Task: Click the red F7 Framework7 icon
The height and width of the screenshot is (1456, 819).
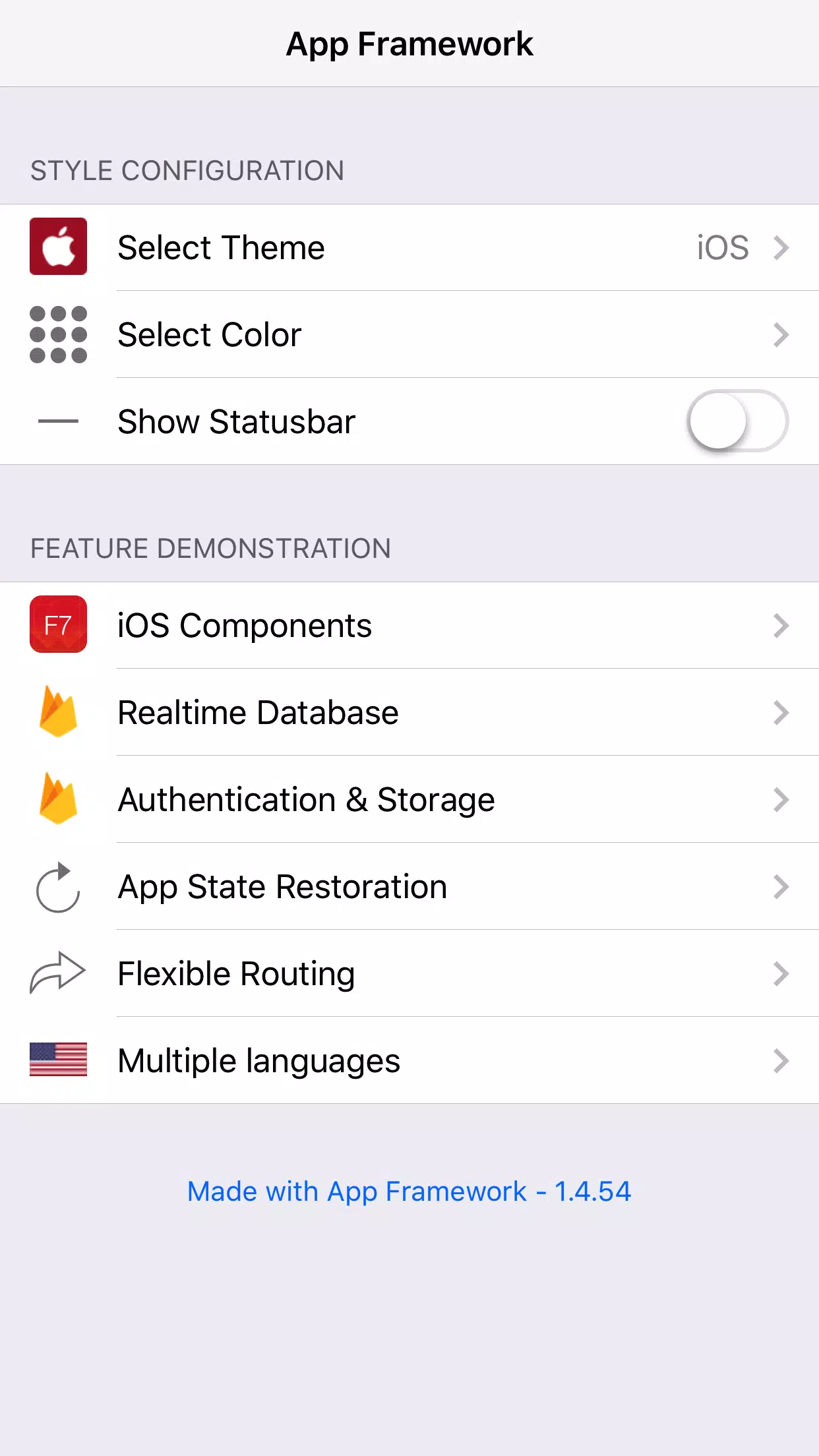Action: pos(58,624)
